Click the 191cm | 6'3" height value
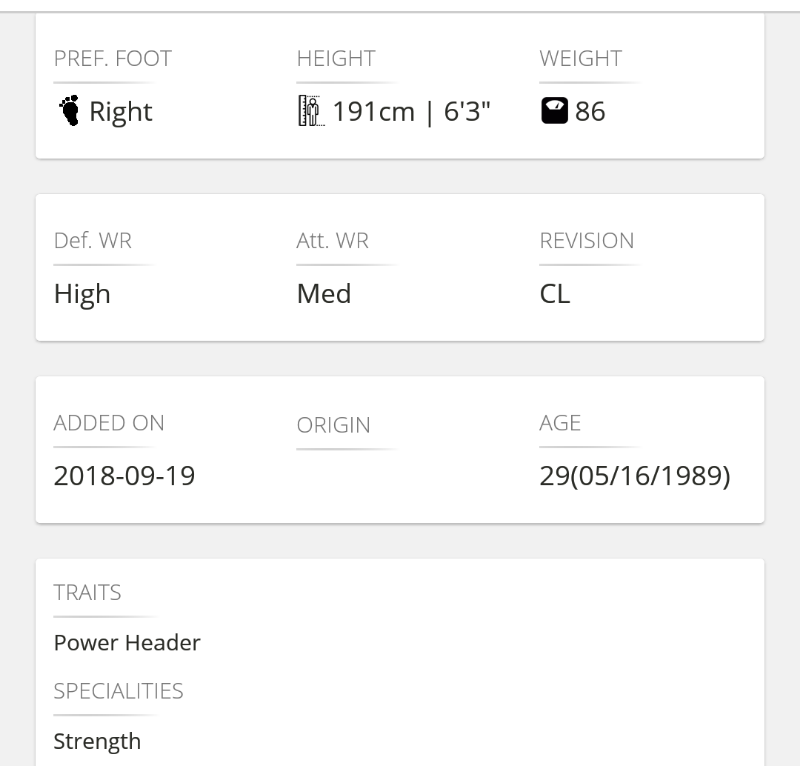Image resolution: width=800 pixels, height=766 pixels. 411,111
